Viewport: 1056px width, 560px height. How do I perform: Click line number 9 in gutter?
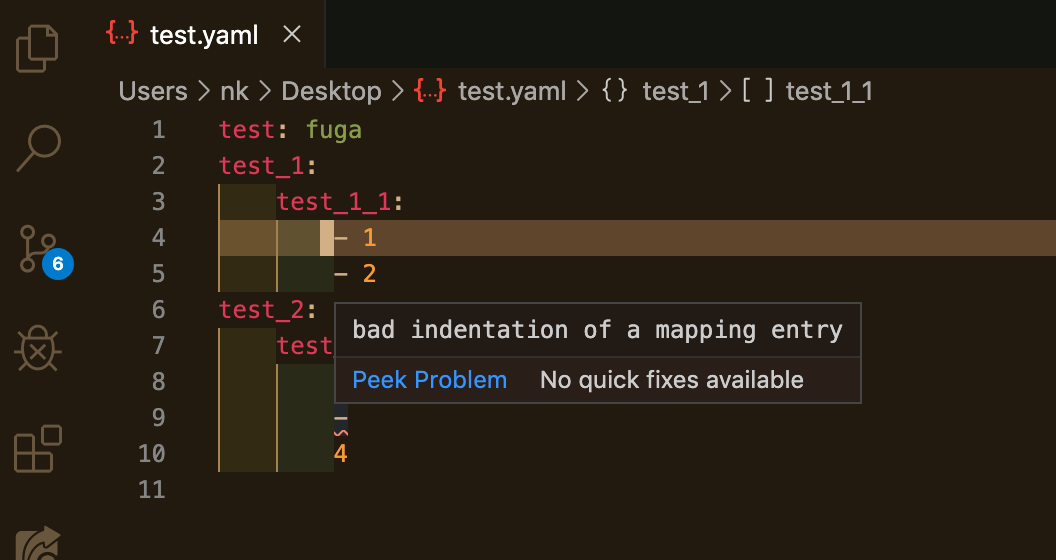click(158, 417)
